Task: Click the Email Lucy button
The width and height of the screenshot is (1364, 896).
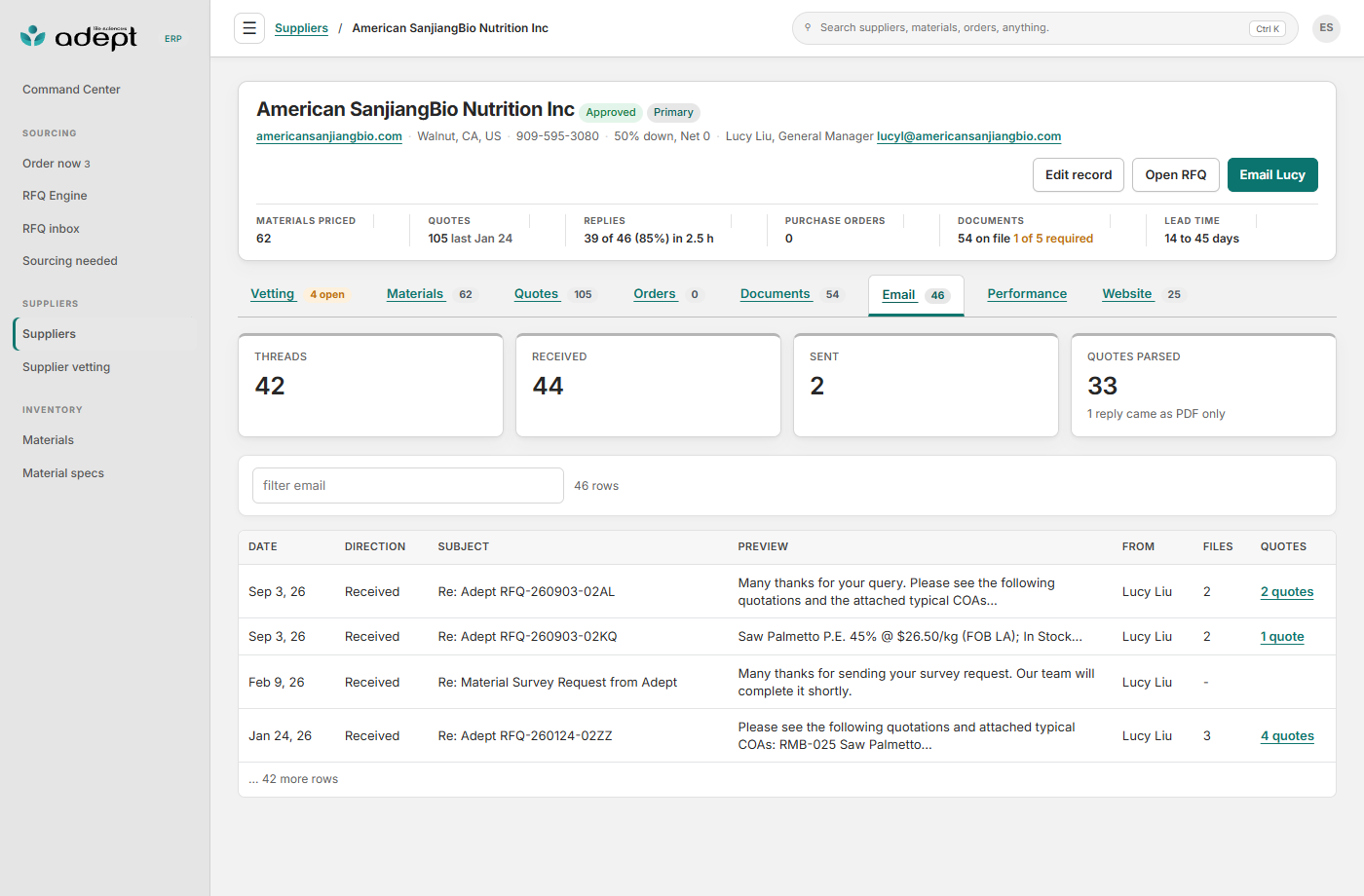Action: [1272, 175]
